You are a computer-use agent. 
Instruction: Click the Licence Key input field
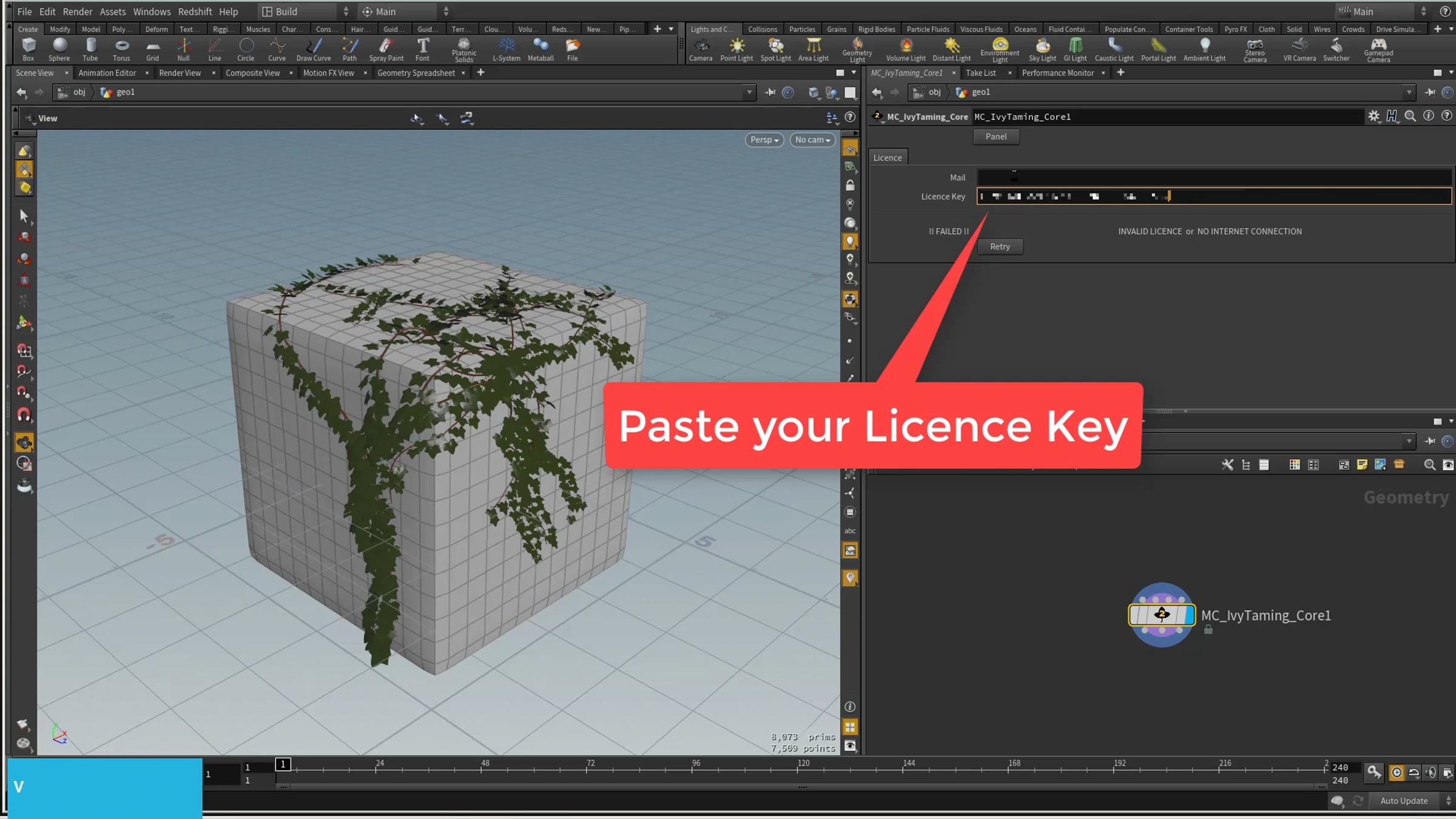pos(1214,197)
